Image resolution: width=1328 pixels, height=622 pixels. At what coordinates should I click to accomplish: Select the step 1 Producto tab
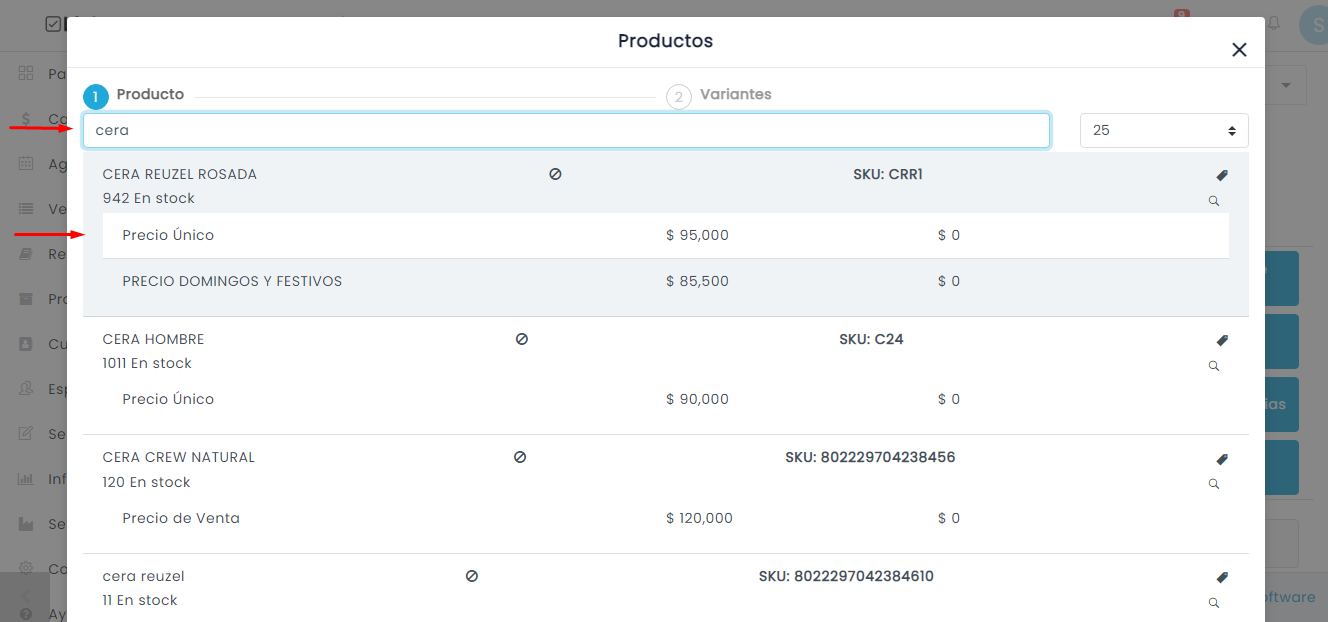click(135, 96)
